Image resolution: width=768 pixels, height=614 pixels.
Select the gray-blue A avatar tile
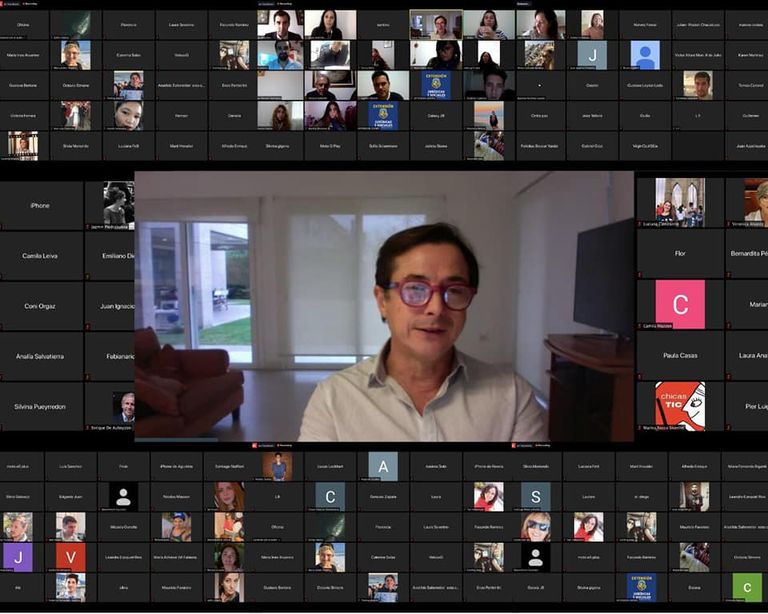coord(383,466)
